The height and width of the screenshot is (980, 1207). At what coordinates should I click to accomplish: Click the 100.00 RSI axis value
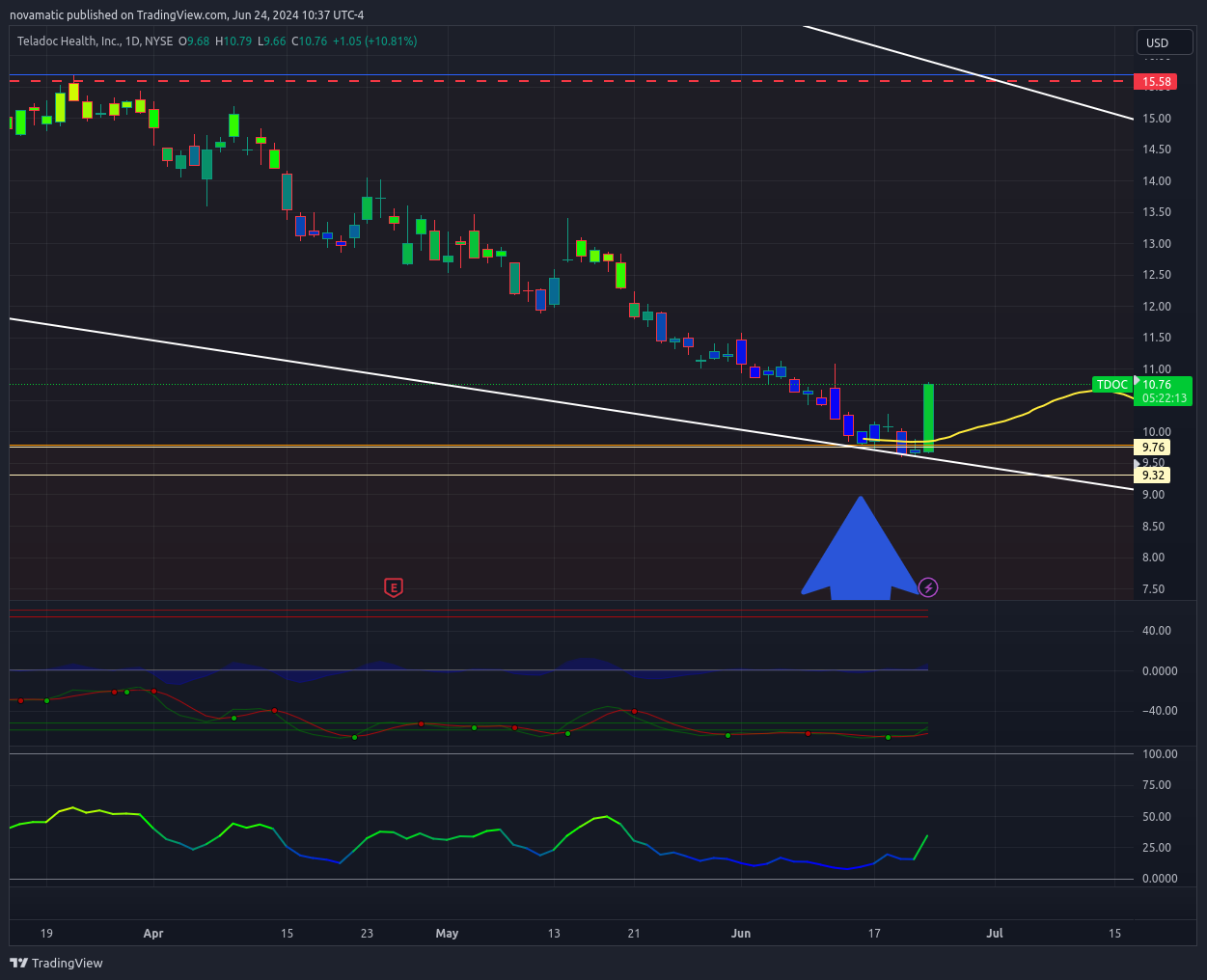click(1160, 754)
